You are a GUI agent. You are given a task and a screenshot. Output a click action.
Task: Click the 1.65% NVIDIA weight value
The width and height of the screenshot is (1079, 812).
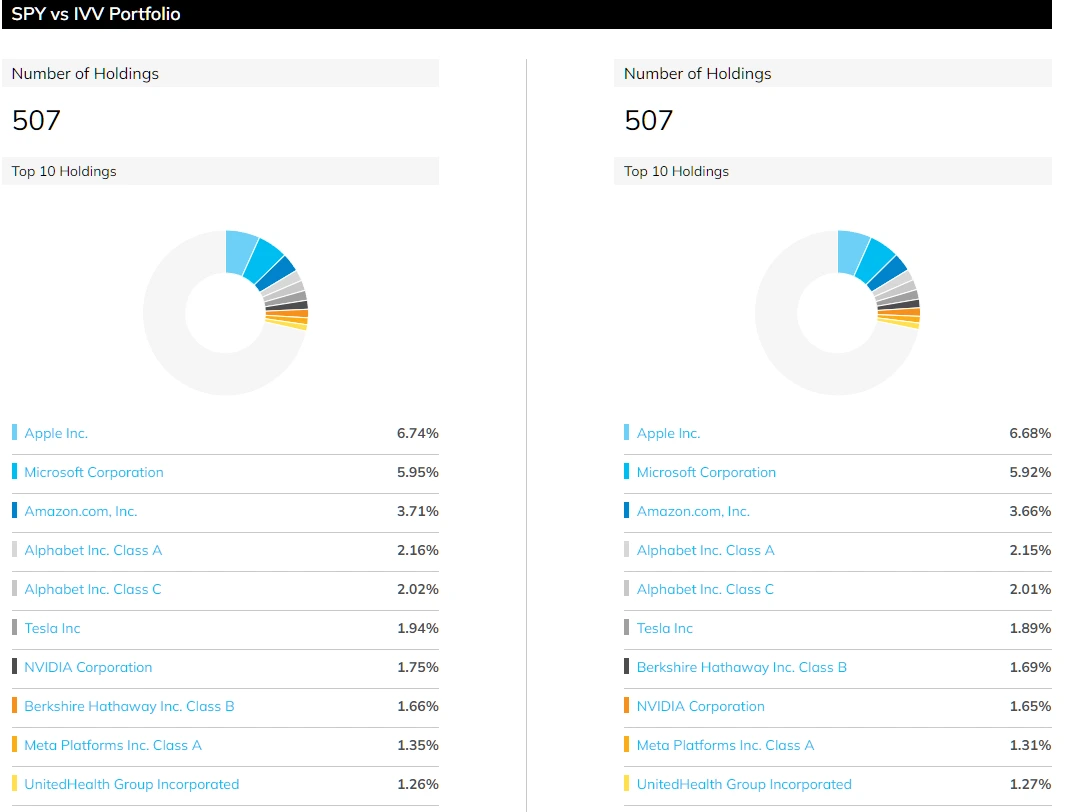coord(1030,706)
